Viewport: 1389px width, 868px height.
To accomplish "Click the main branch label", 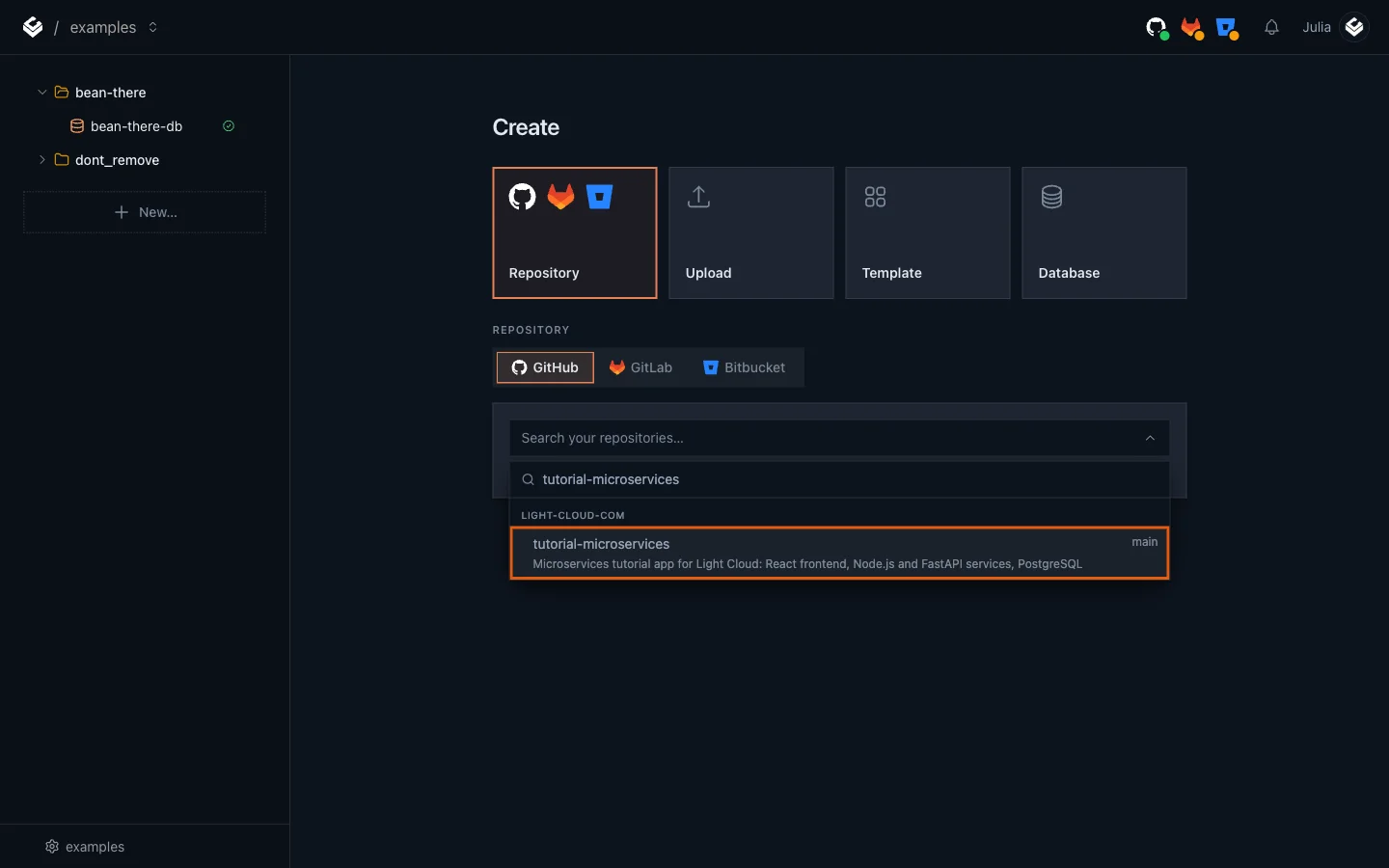I will pos(1145,542).
